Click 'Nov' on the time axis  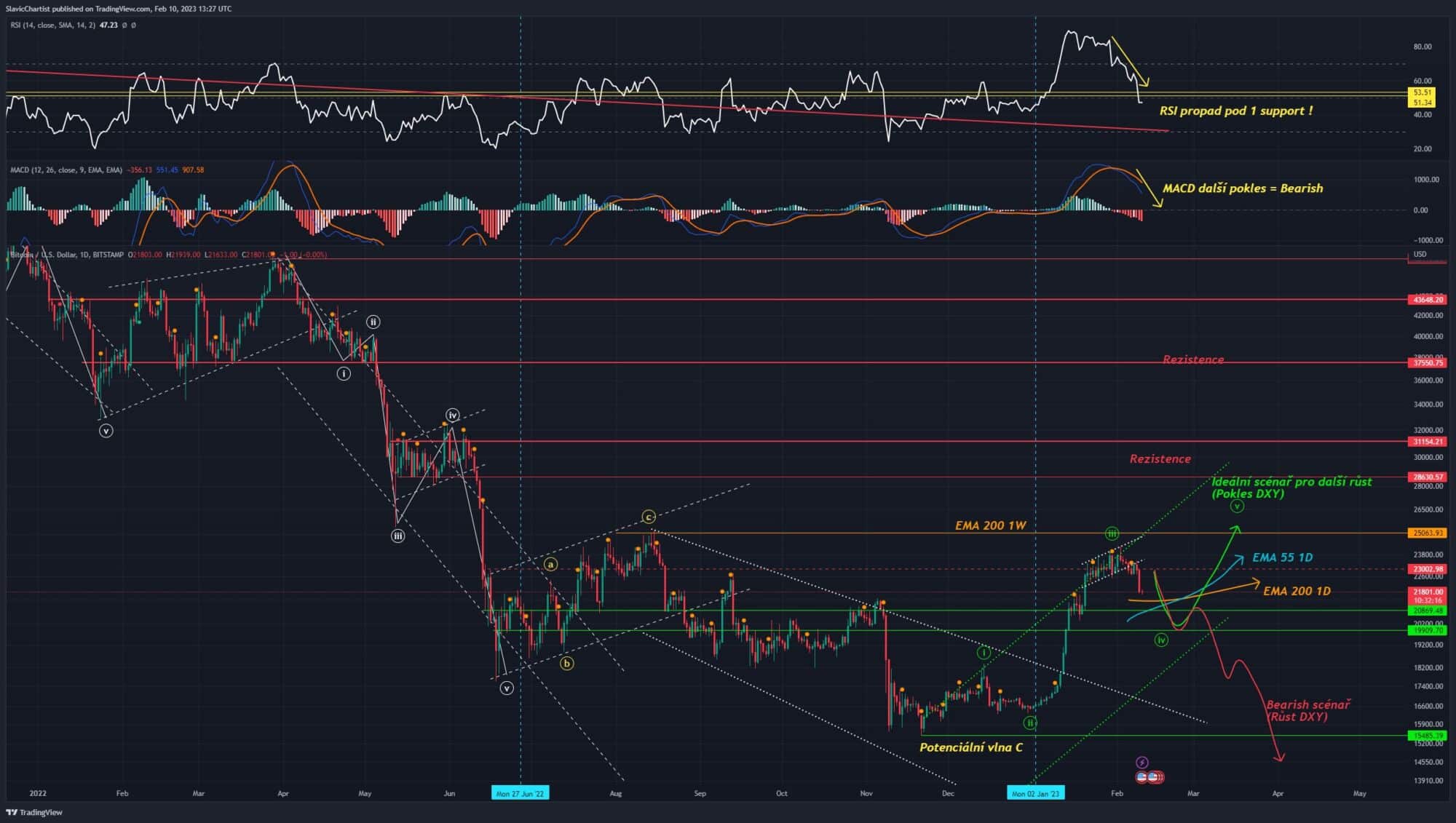click(x=866, y=793)
